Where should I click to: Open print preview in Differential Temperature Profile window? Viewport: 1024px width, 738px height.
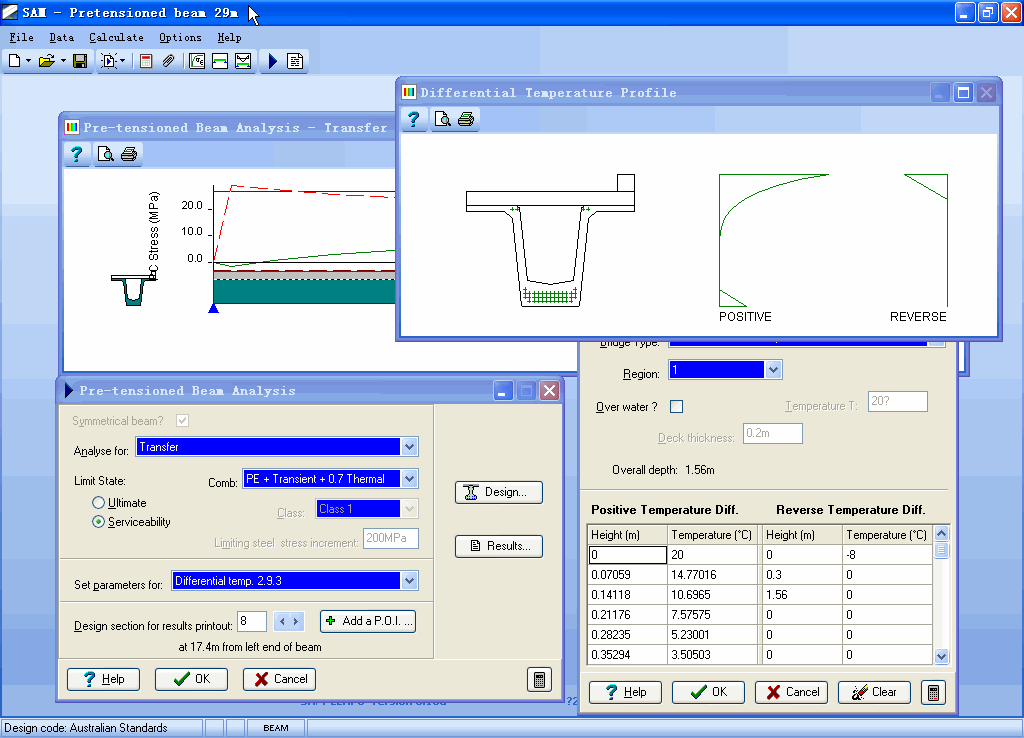tap(443, 119)
